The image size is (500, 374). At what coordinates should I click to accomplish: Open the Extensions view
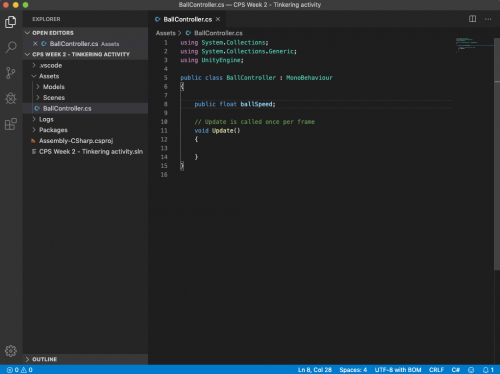tap(11, 124)
